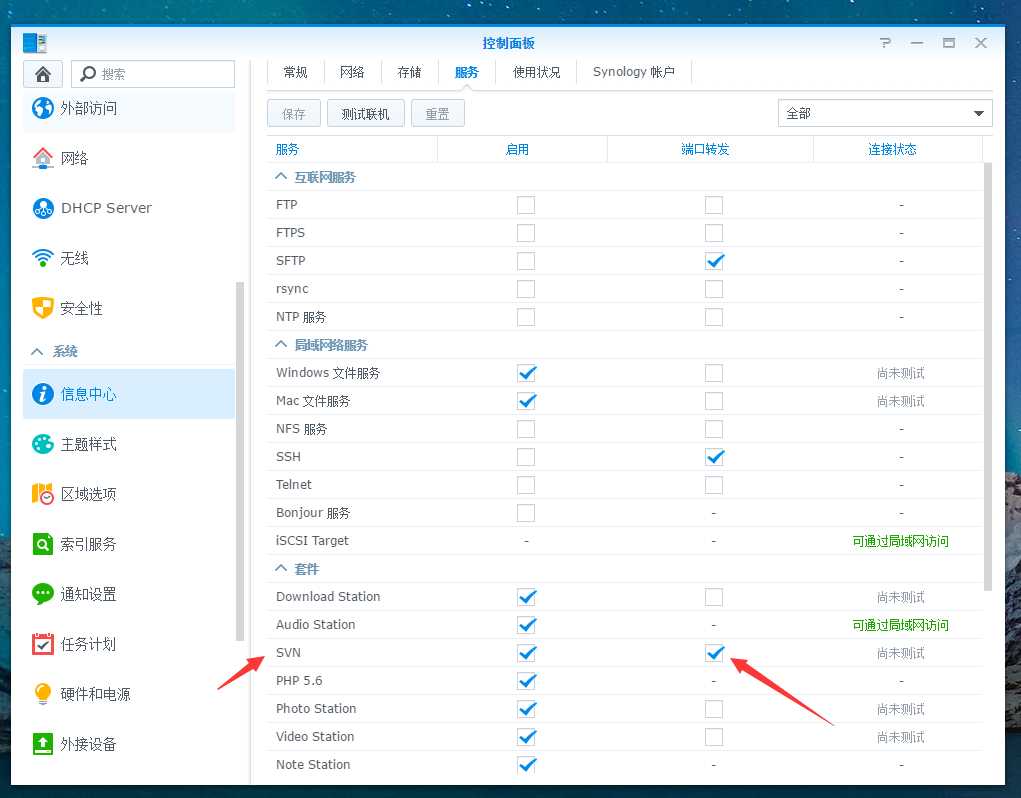1021x798 pixels.
Task: Click the 保存 button
Action: 294,114
